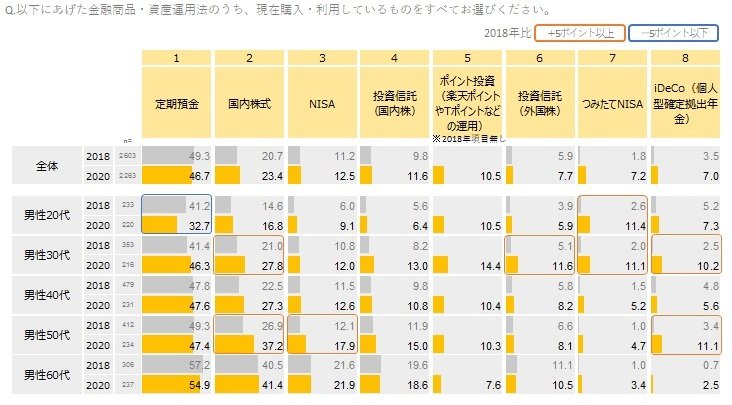Click the orange '+5ポイント以上' legend box
Viewport: 732px width, 405px height.
[580, 33]
